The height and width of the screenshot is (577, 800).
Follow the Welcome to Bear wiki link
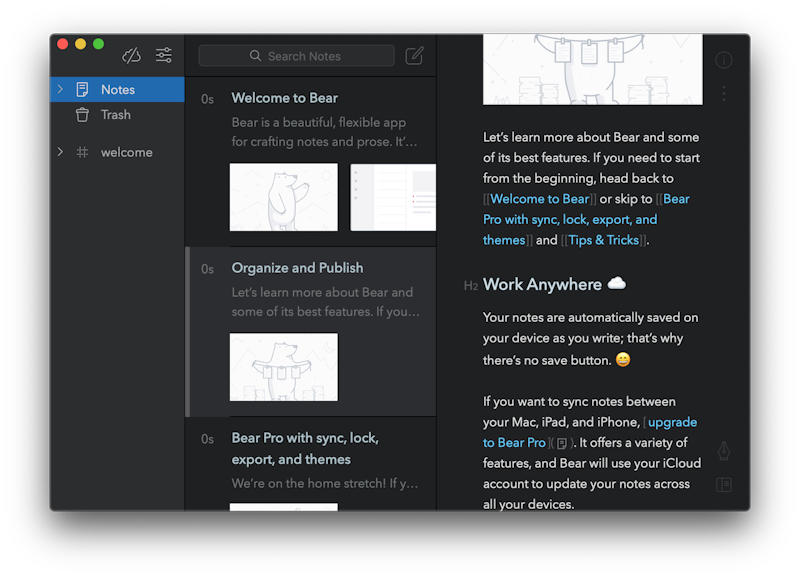point(540,199)
